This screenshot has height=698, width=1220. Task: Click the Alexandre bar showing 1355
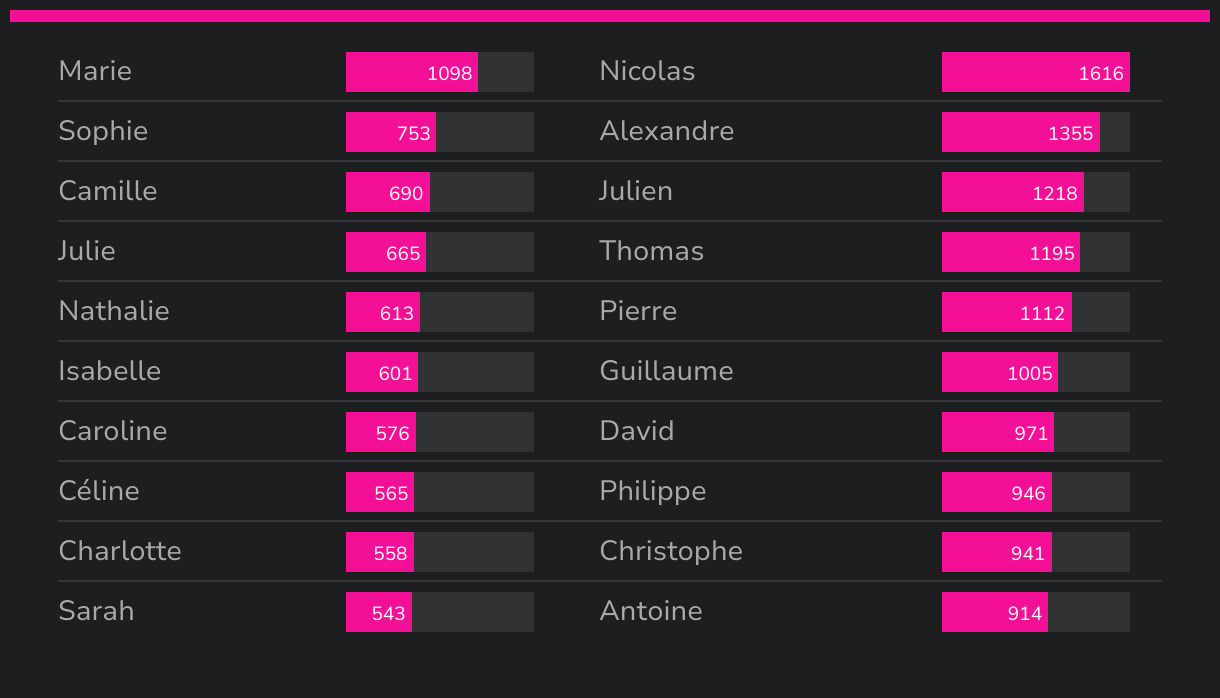click(x=1021, y=132)
